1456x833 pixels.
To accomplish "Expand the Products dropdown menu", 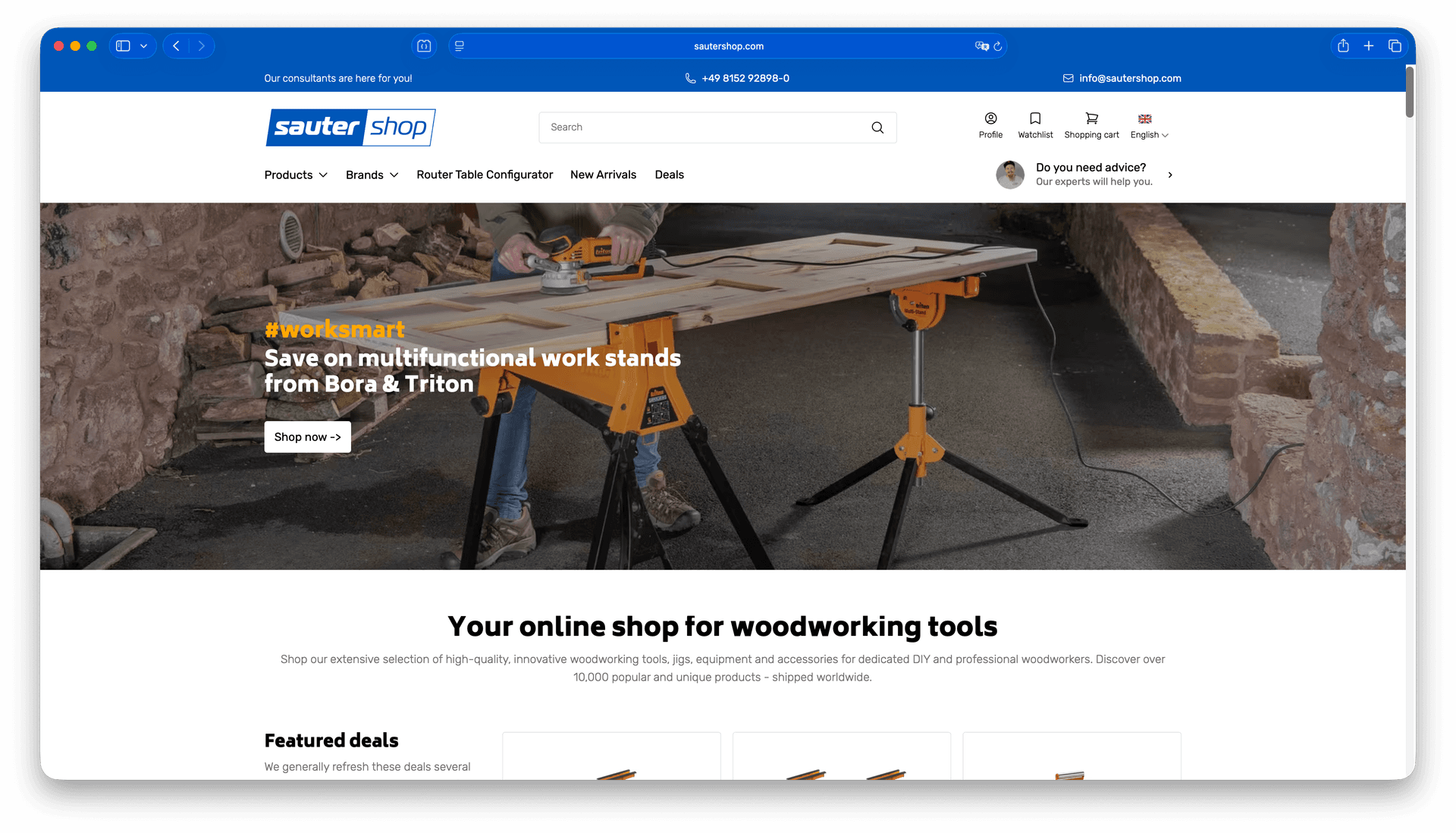I will pos(296,175).
